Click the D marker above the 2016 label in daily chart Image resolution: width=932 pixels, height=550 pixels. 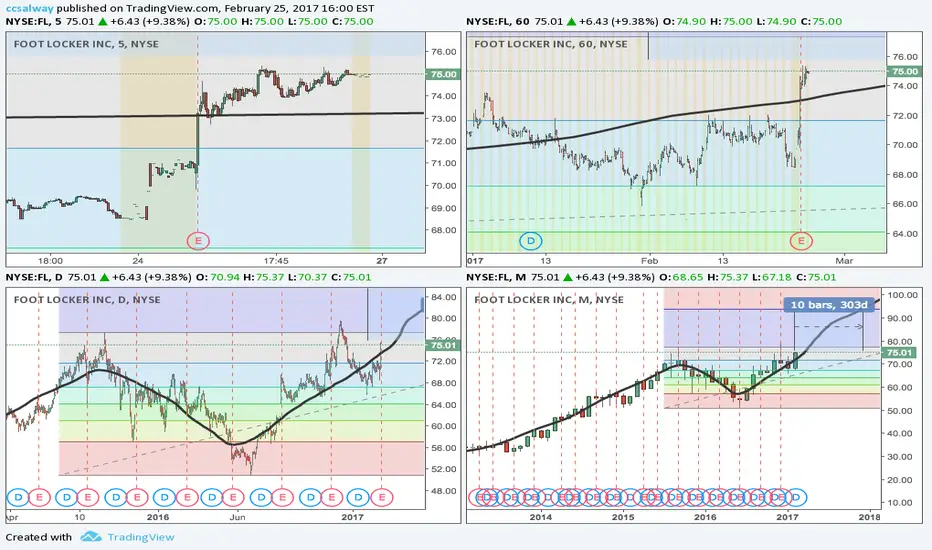pyautogui.click(x=164, y=497)
